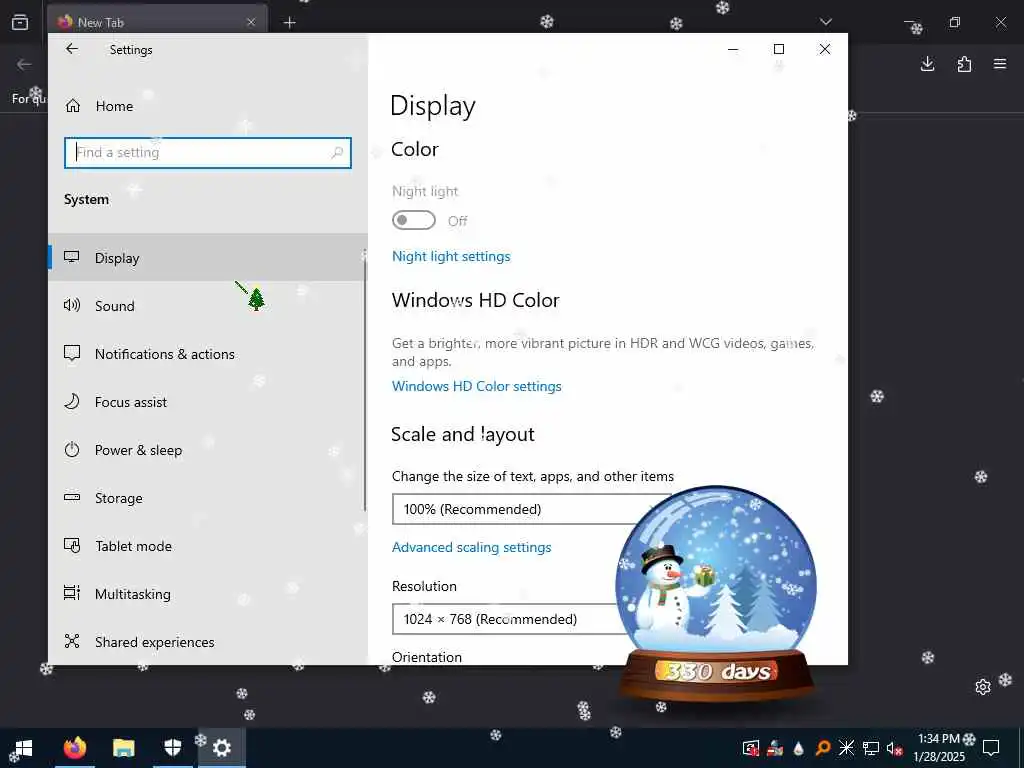Open Sound settings
Screen dimensions: 1024x768
click(x=208, y=306)
